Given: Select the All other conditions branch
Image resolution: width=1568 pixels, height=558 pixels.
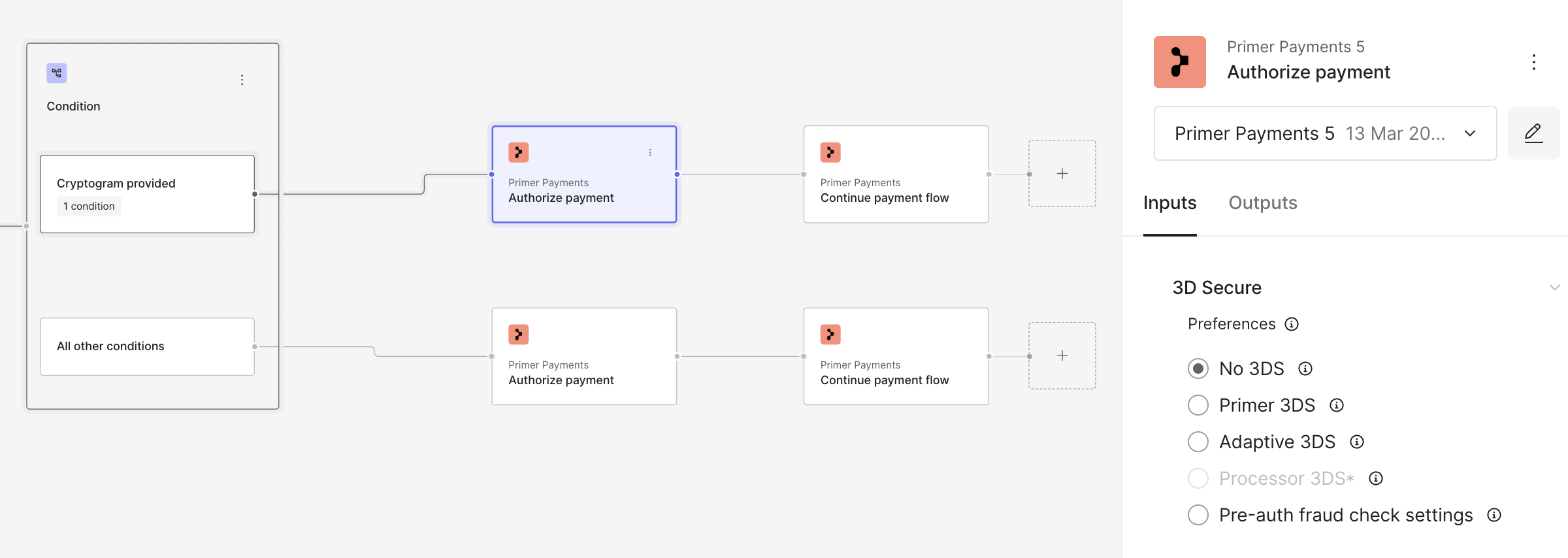Looking at the screenshot, I should pos(147,346).
